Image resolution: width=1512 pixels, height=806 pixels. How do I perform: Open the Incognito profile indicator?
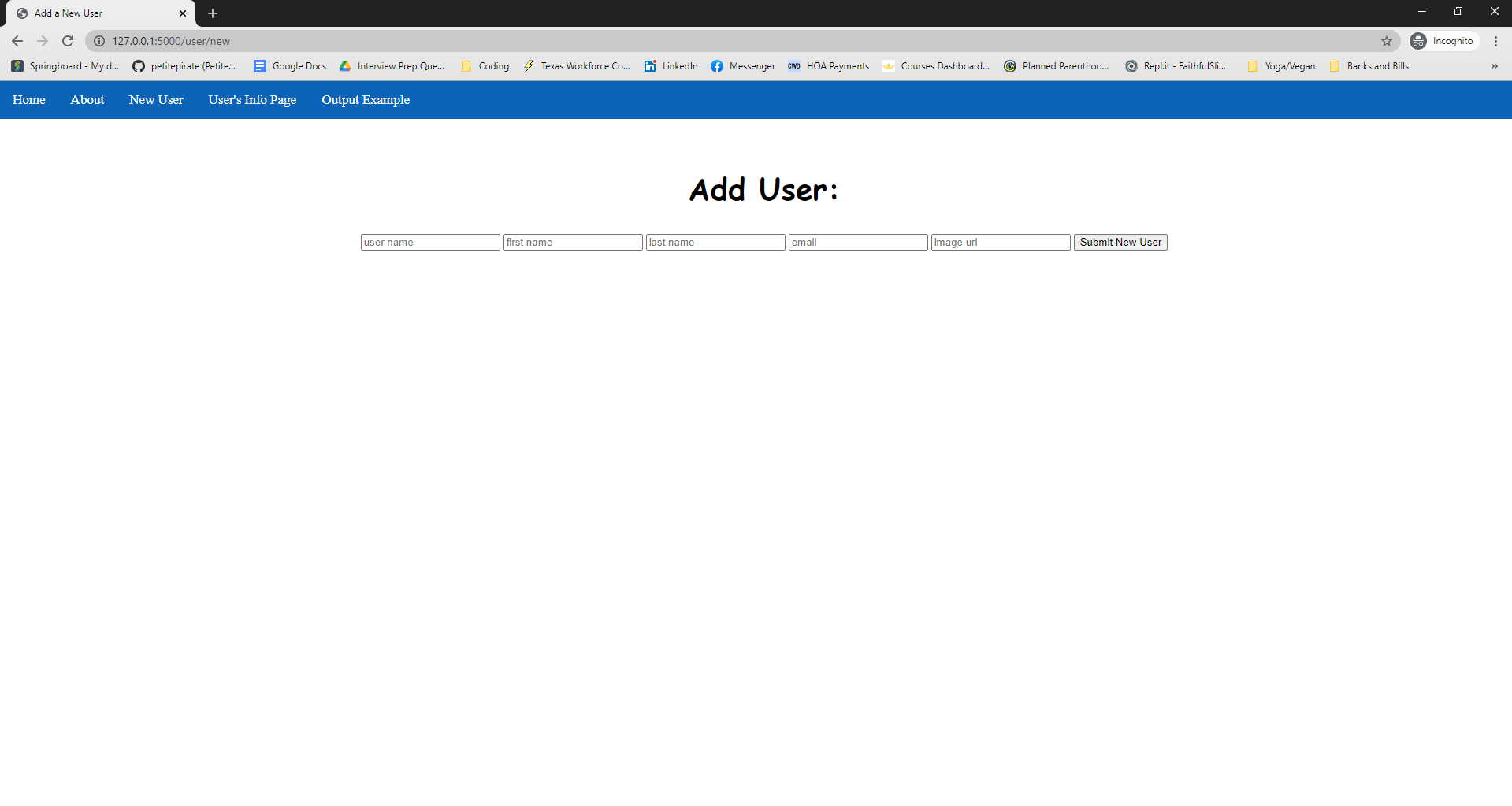point(1443,41)
